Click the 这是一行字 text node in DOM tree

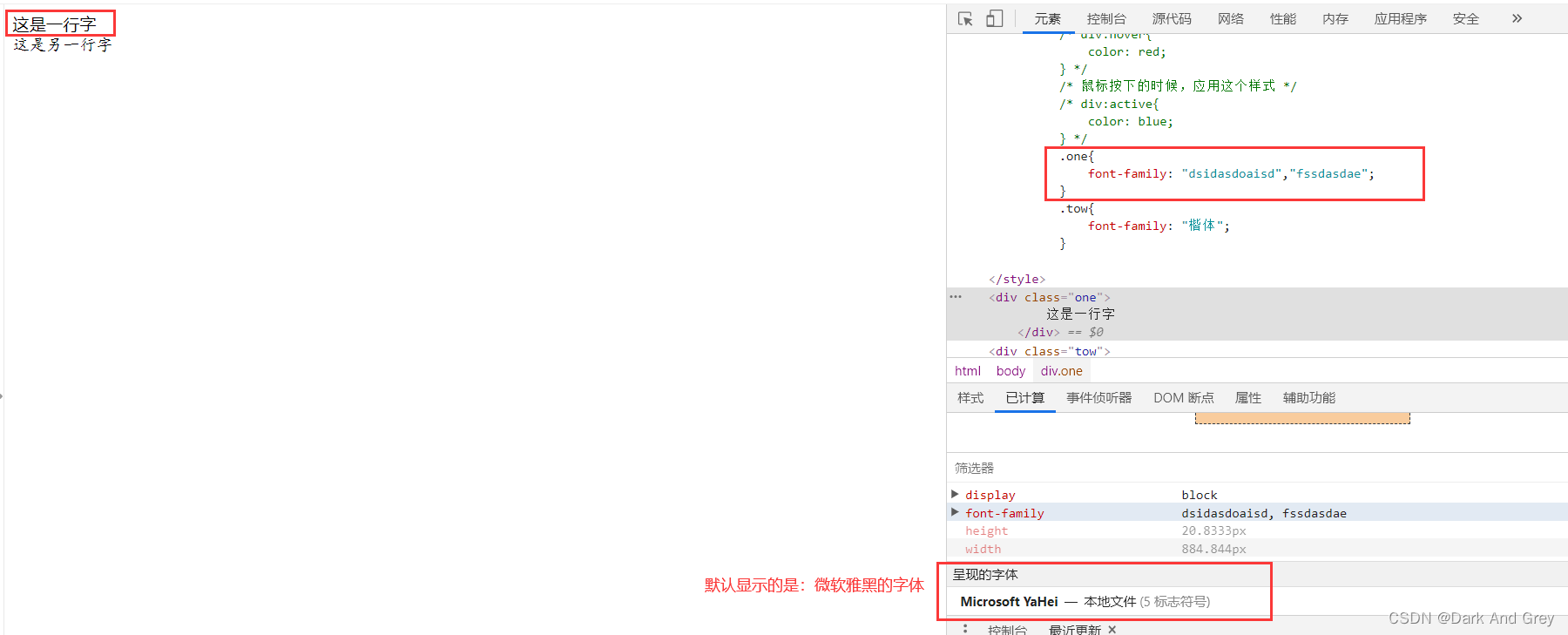[1080, 314]
